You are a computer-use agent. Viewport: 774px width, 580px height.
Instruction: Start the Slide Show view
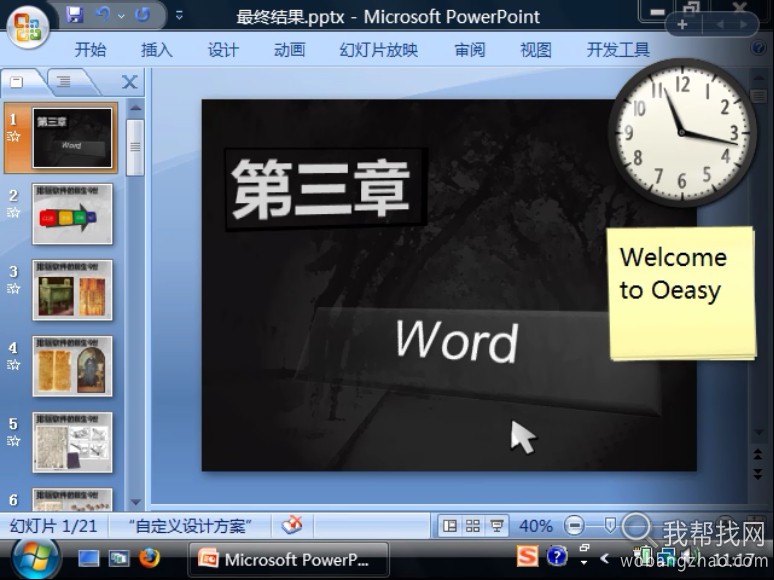pos(496,526)
